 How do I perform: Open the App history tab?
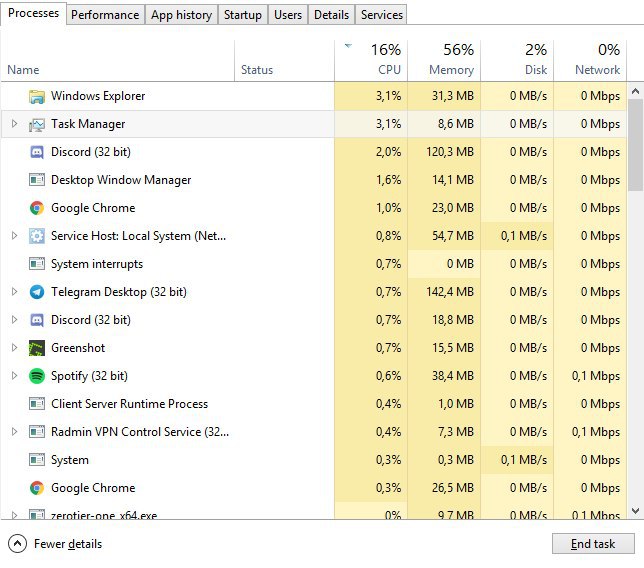tap(181, 15)
